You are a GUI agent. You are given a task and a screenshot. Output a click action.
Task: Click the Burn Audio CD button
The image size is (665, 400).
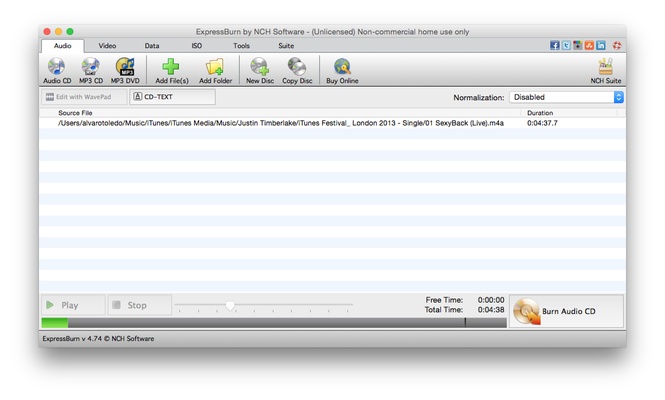566,311
